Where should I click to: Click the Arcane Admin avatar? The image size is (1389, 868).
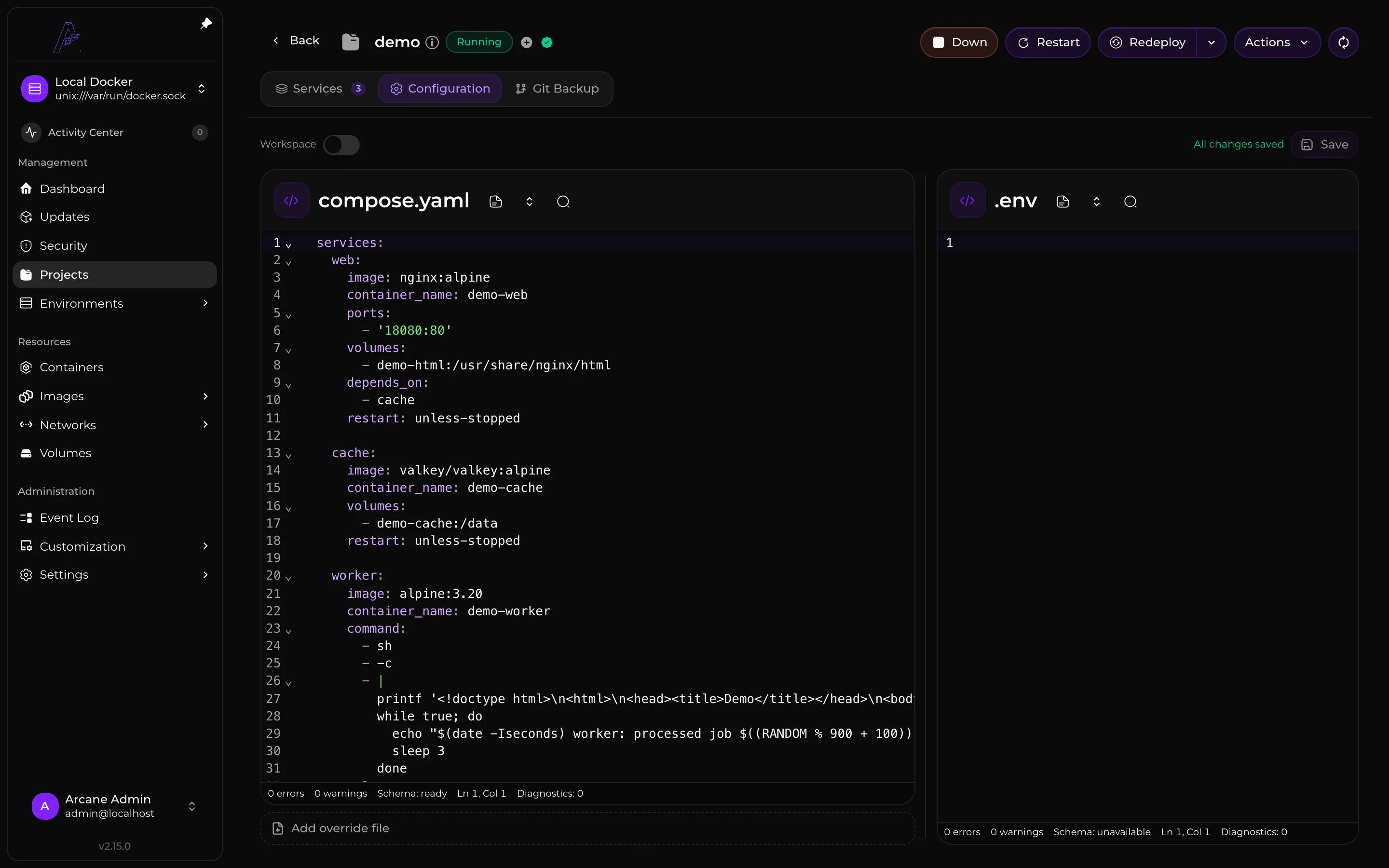point(45,806)
